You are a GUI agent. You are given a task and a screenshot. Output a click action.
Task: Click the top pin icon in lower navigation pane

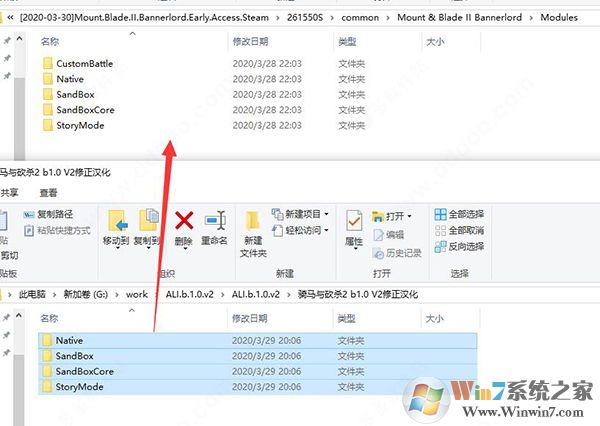[x=6, y=317]
